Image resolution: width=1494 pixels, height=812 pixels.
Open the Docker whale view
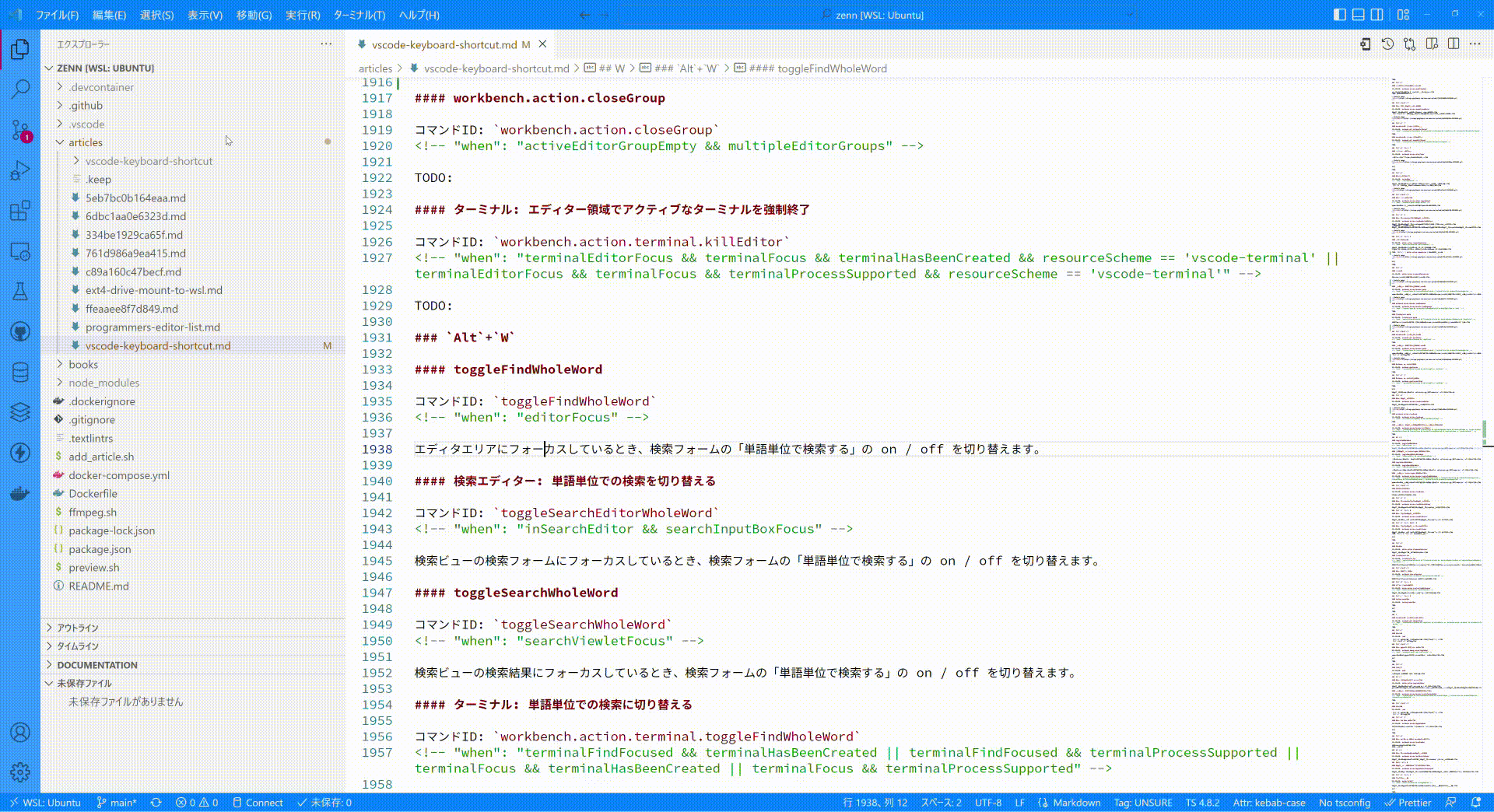[x=20, y=493]
